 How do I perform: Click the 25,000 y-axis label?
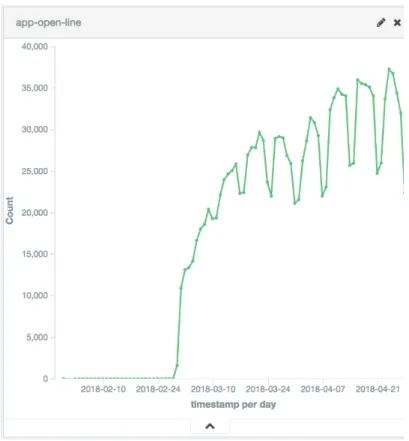point(35,171)
